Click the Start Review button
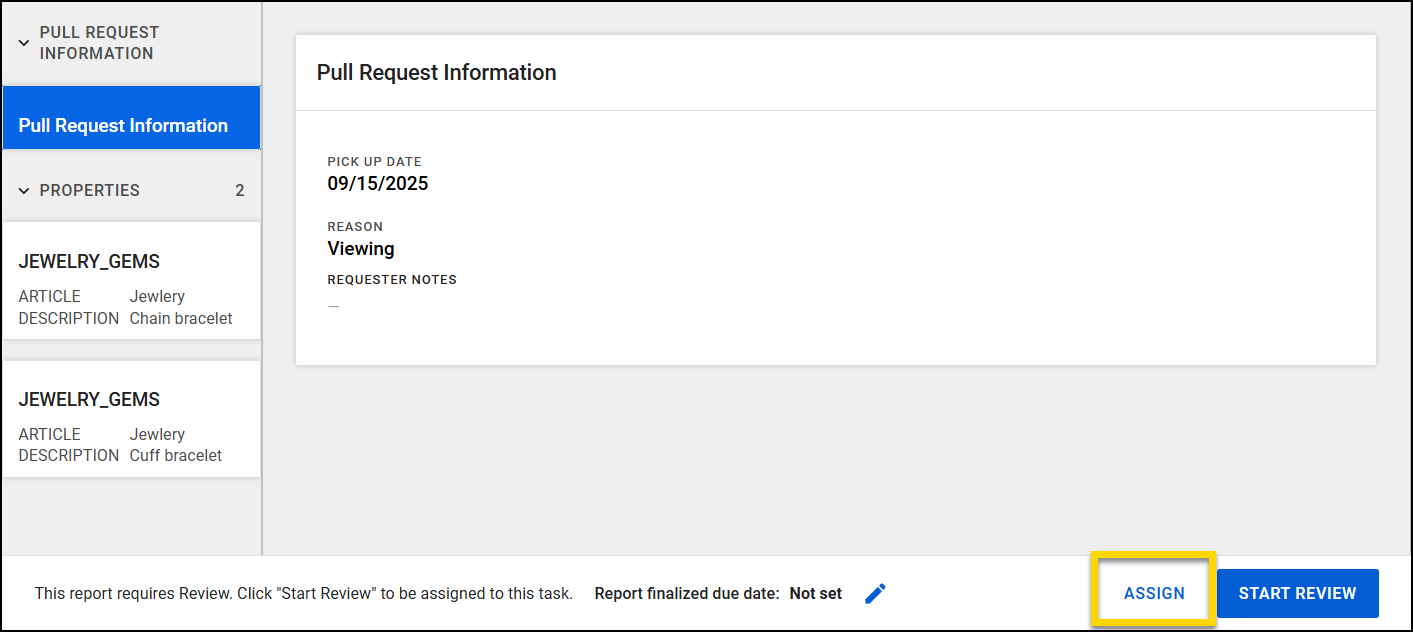 coord(1297,593)
